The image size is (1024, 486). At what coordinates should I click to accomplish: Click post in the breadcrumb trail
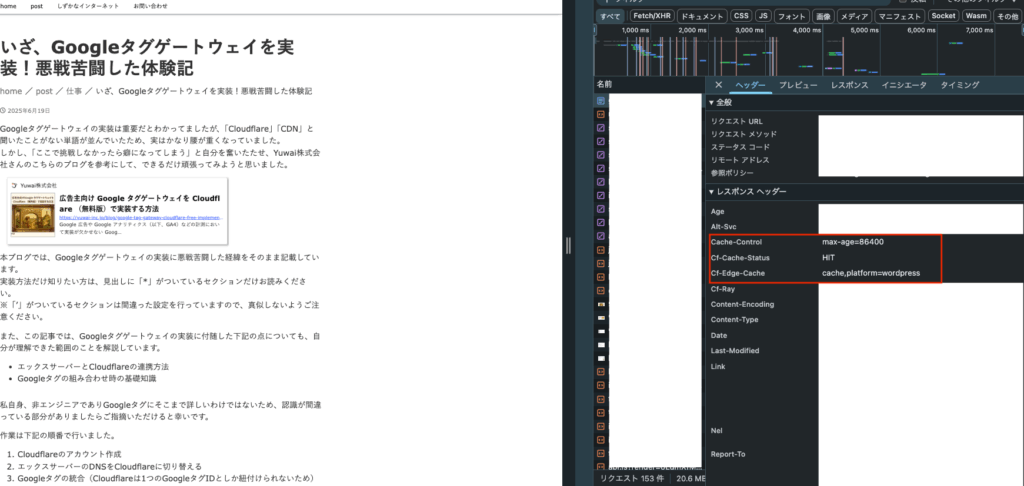point(44,91)
